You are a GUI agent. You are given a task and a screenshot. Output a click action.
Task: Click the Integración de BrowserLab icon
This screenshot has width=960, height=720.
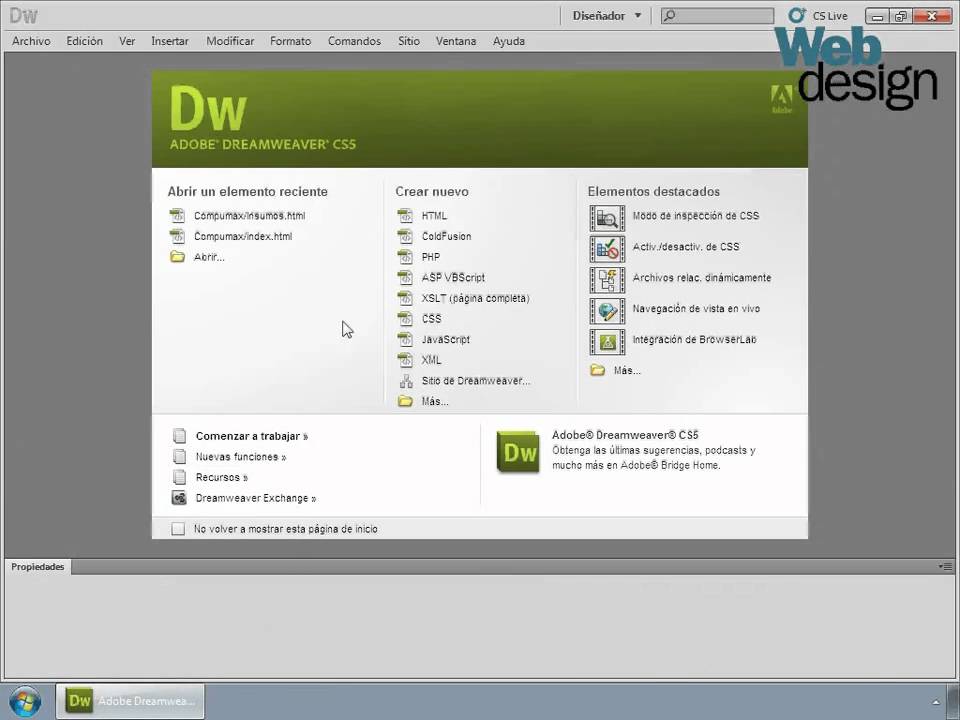pos(607,342)
